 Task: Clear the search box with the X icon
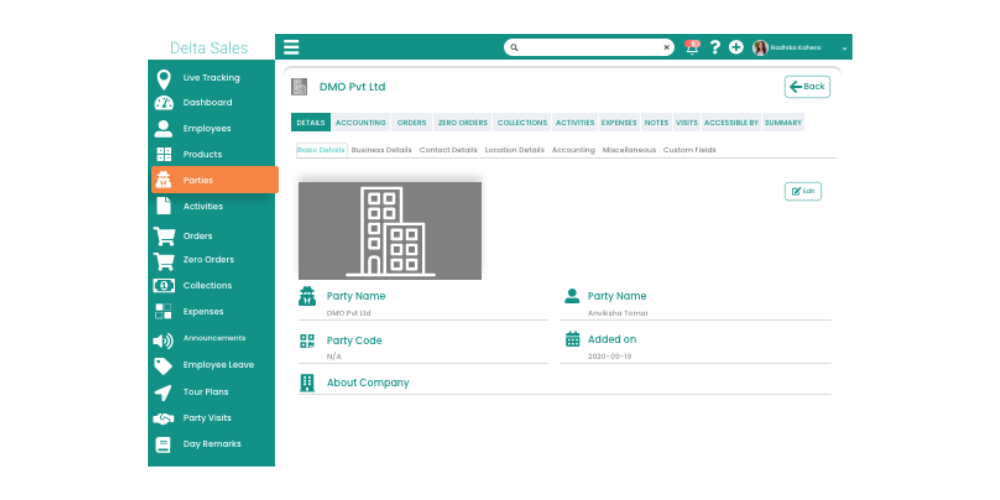coord(666,47)
